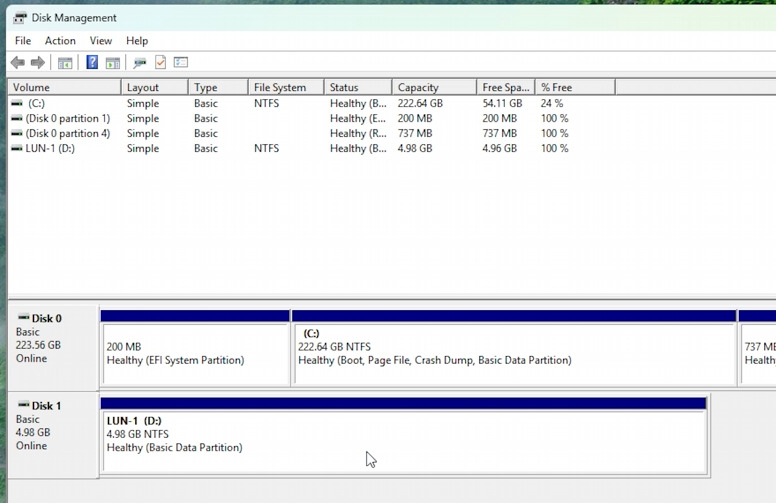Click the drive icon beside LUN-1 (D:)
The image size is (776, 503).
point(17,148)
